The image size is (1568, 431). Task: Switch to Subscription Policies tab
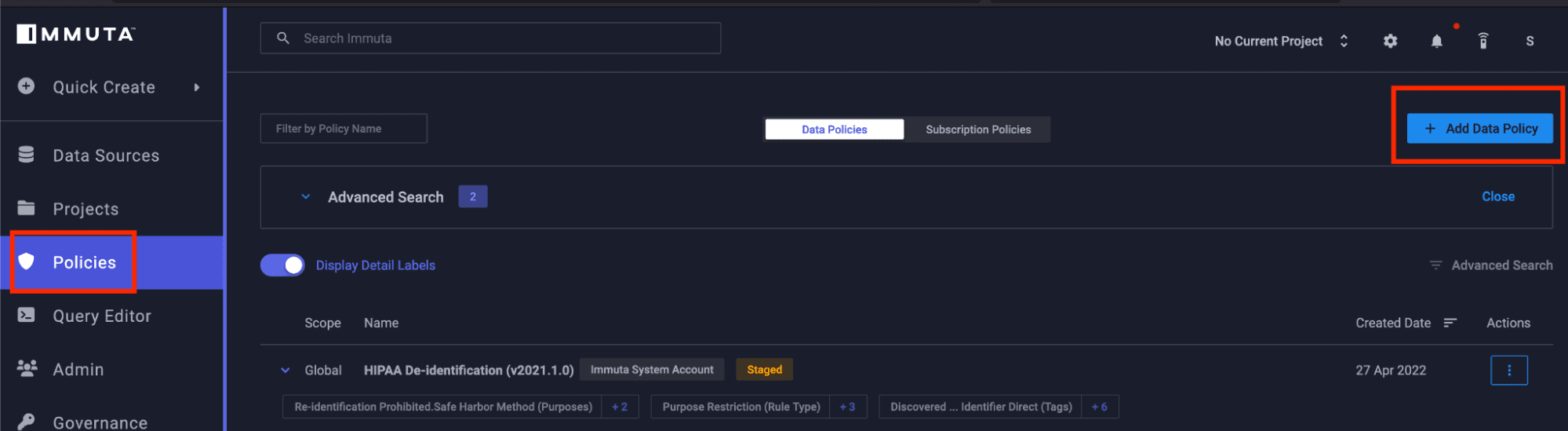point(978,130)
